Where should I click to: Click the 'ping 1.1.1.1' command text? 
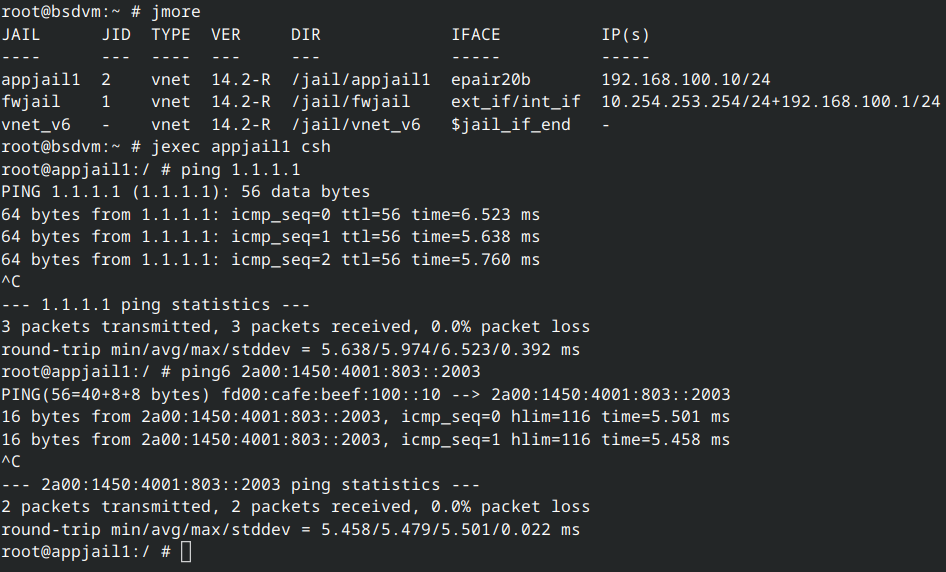240,170
